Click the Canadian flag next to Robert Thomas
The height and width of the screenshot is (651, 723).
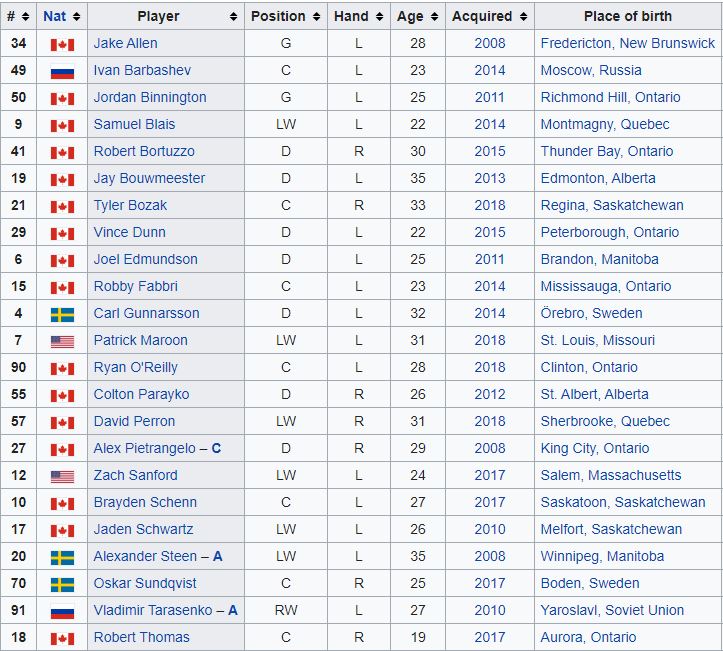click(62, 638)
